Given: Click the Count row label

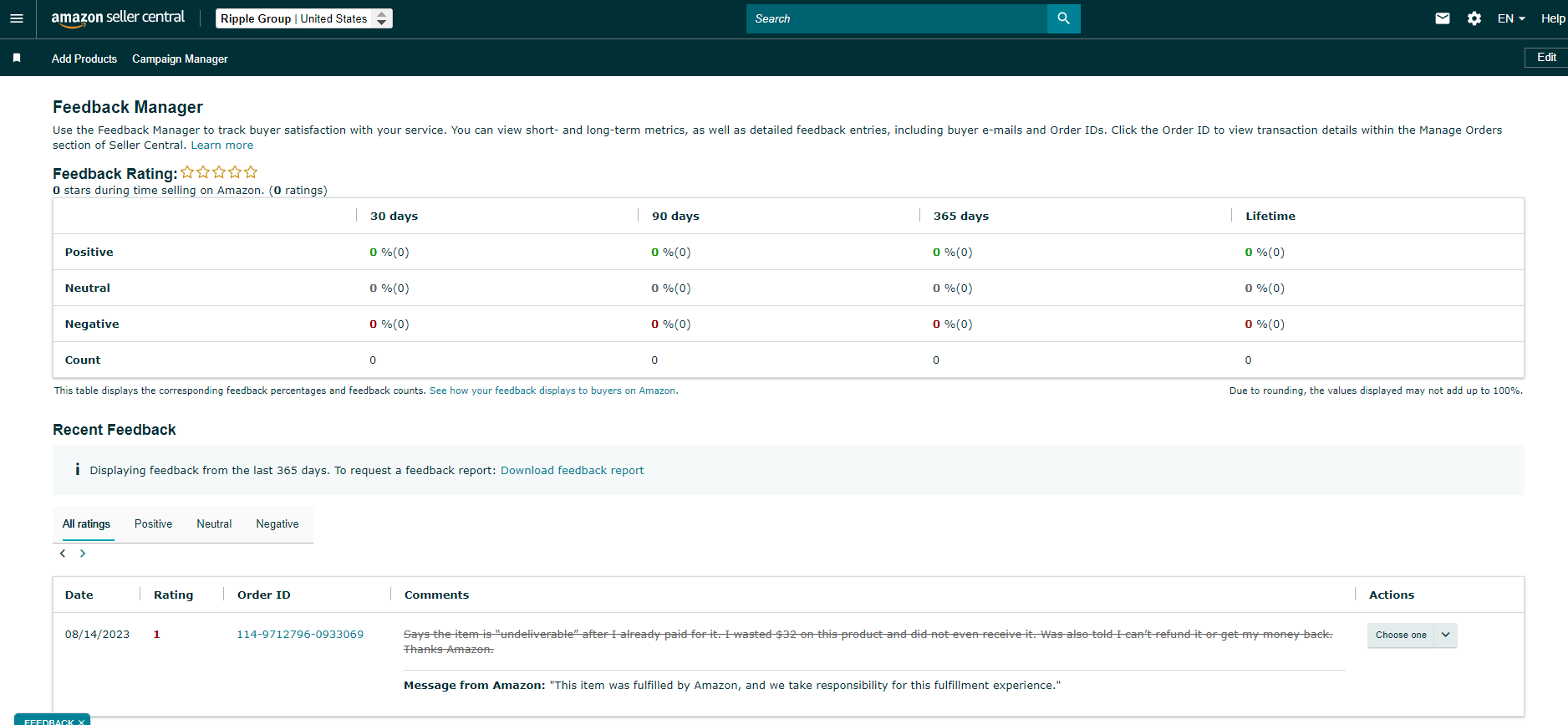Looking at the screenshot, I should pos(83,360).
